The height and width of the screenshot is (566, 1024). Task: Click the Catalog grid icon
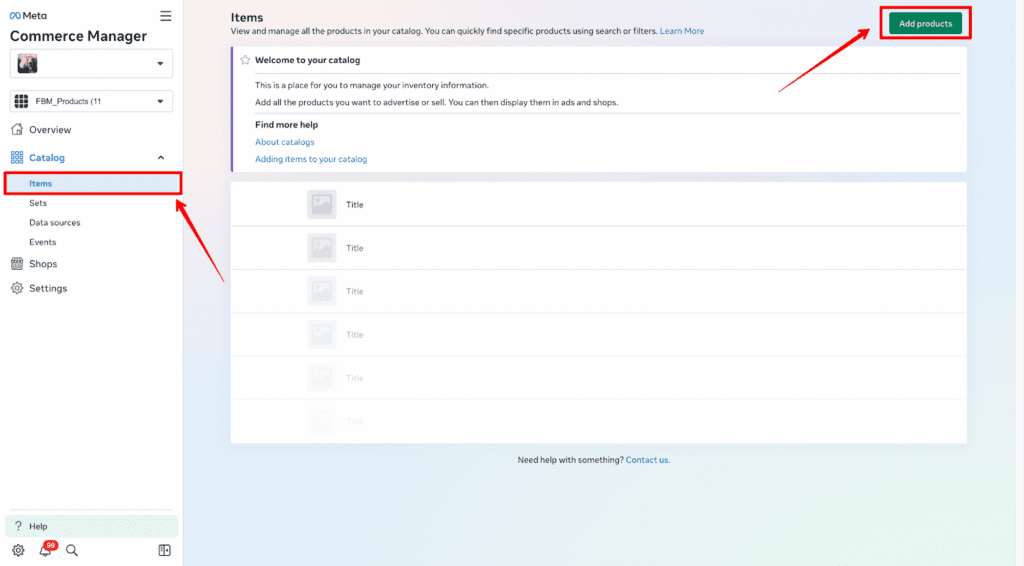17,157
